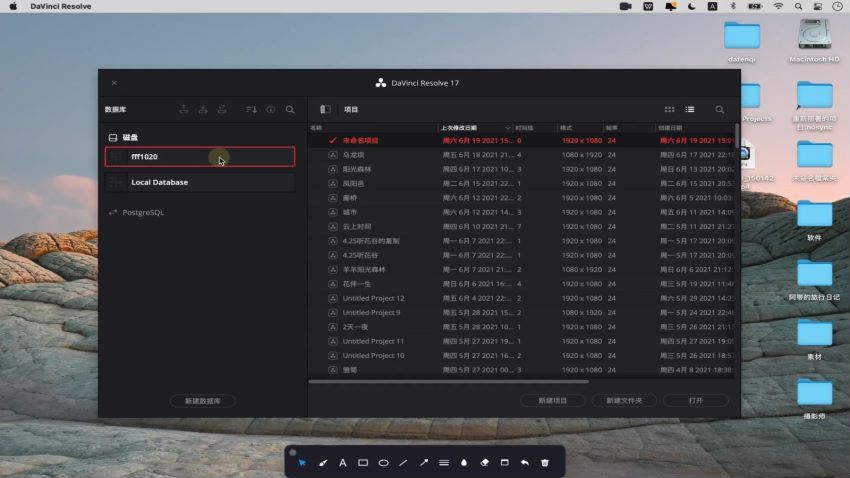
Task: Select the Local Database entry
Action: coord(200,182)
